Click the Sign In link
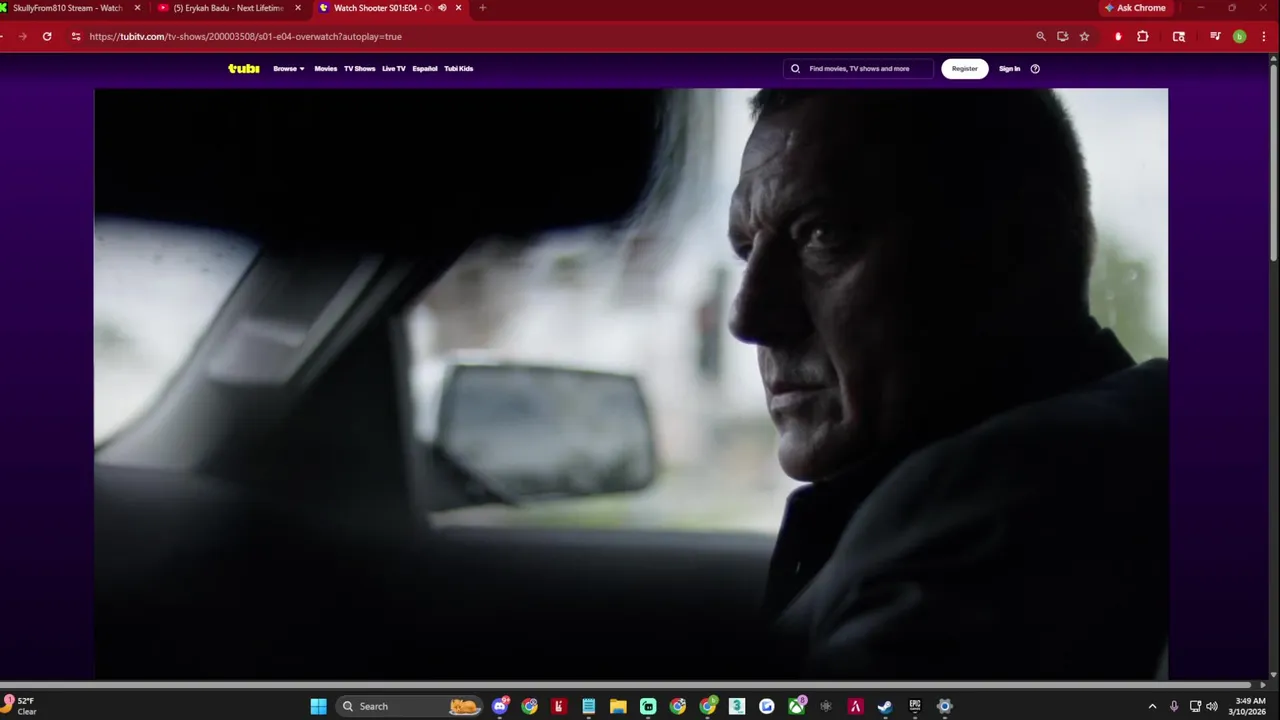Image resolution: width=1280 pixels, height=720 pixels. click(1009, 69)
